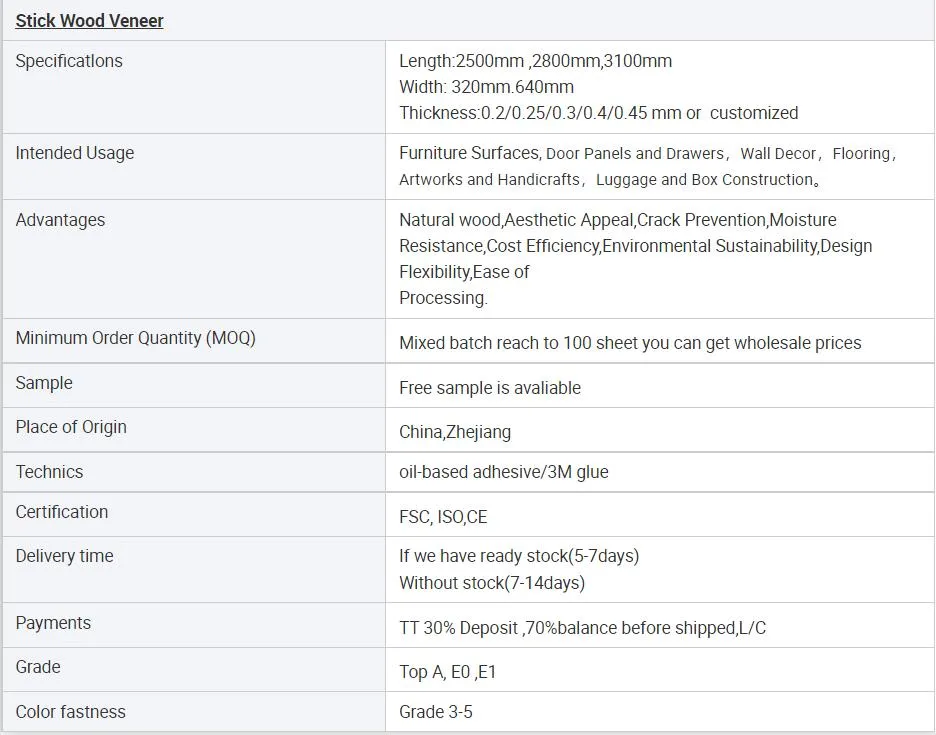Click the Thickness values line
936x735 pixels.
coord(598,113)
